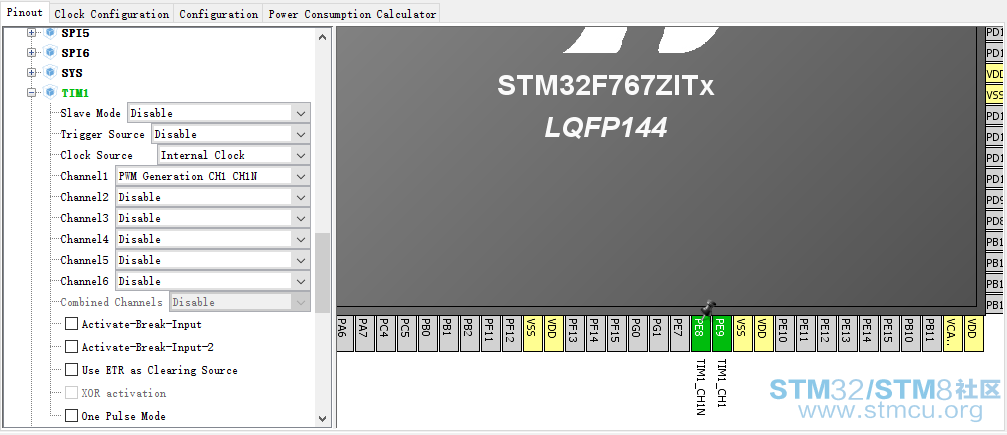
Task: Switch to the Pinout tab
Action: (24, 13)
